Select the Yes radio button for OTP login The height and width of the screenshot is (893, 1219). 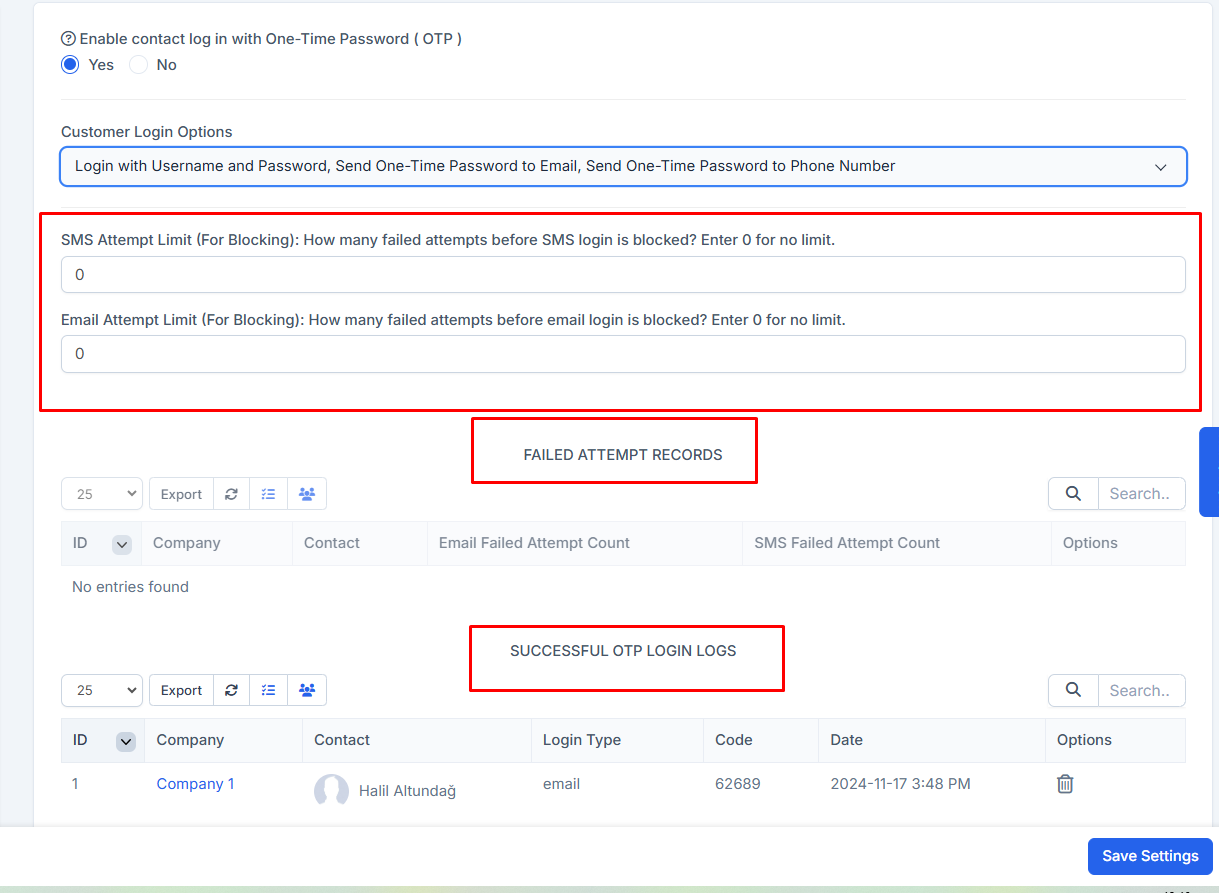tap(69, 64)
